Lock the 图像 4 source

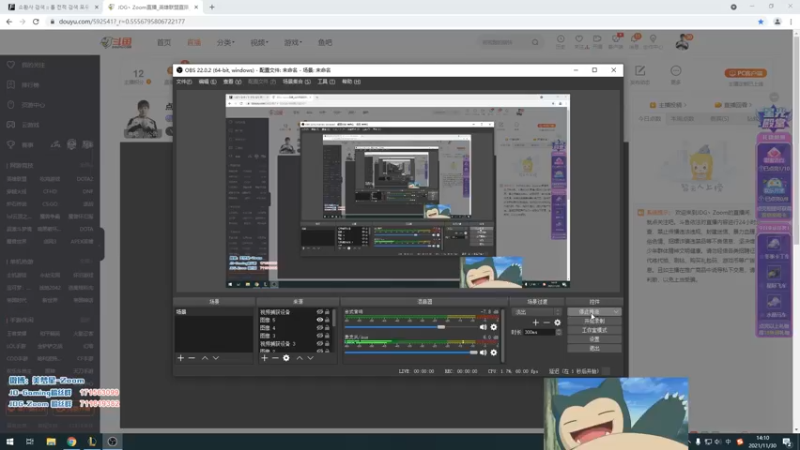[x=327, y=328]
